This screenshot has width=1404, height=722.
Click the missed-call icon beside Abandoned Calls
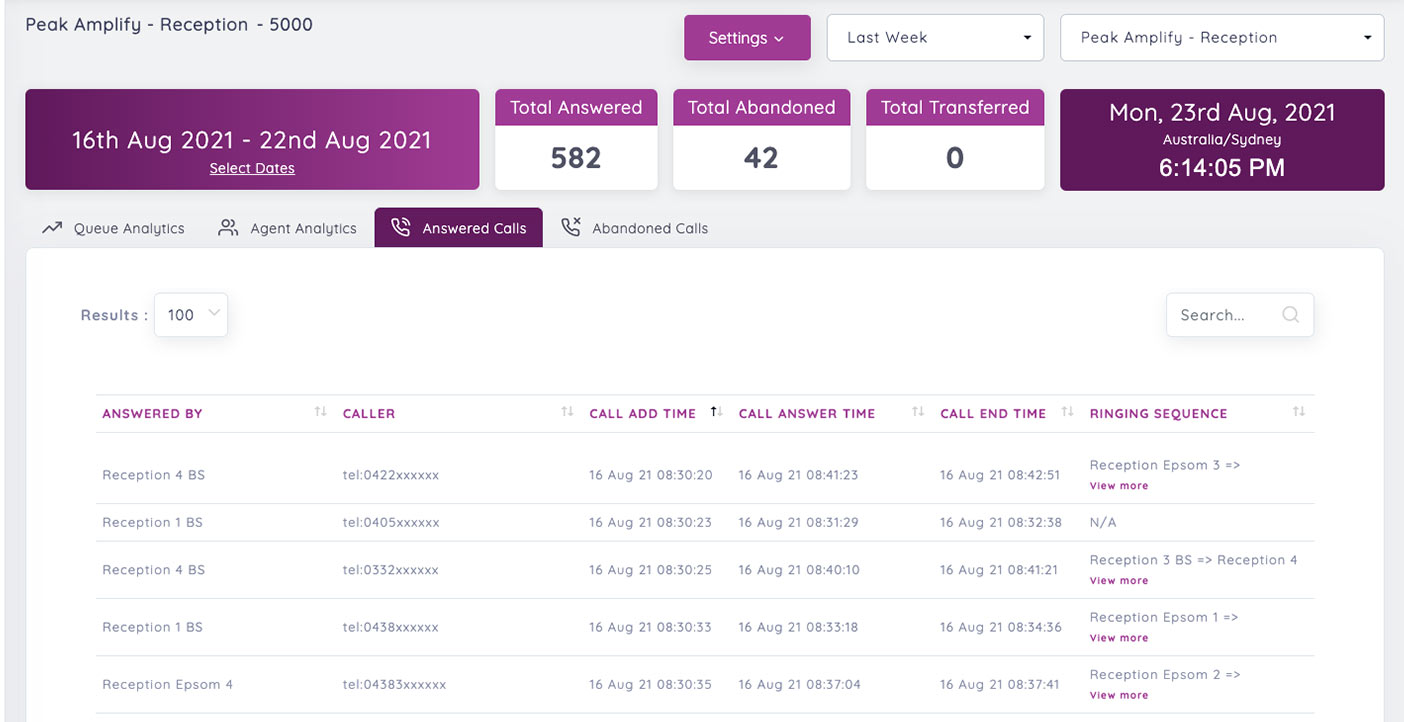click(571, 227)
